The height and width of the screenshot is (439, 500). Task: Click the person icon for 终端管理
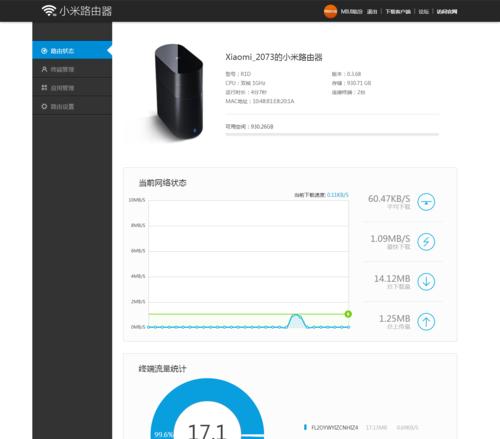tap(44, 69)
